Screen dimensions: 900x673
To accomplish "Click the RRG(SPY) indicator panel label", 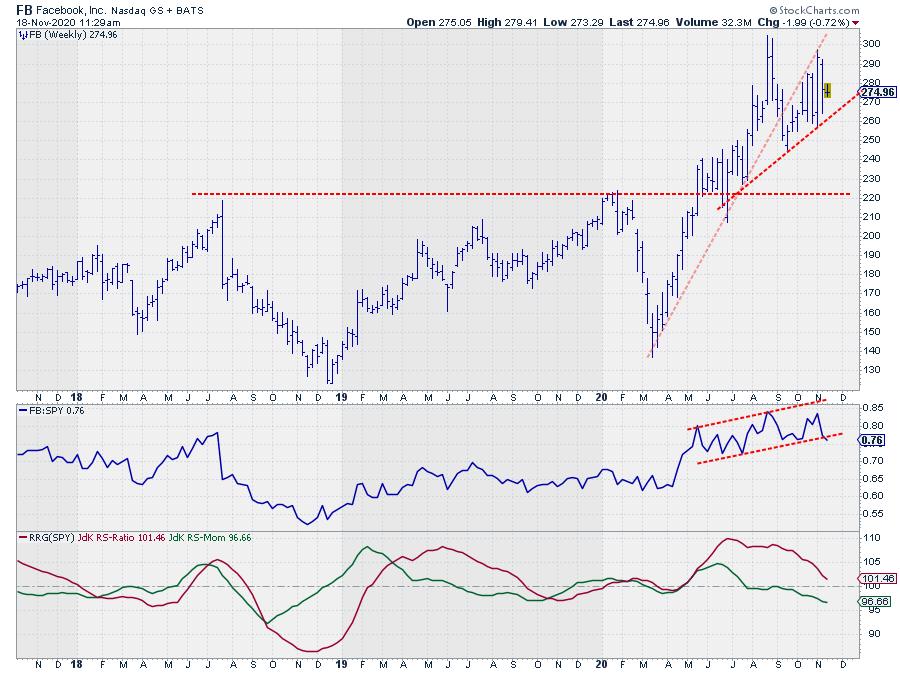I will [x=46, y=538].
